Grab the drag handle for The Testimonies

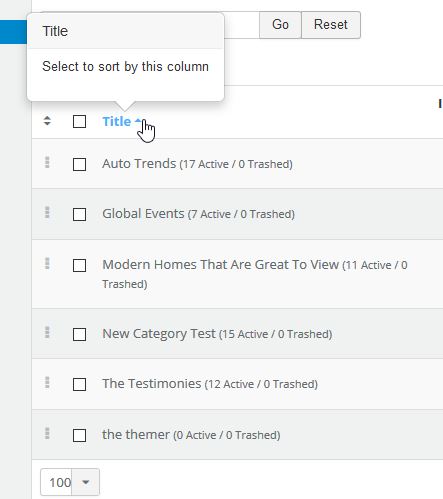tap(47, 382)
